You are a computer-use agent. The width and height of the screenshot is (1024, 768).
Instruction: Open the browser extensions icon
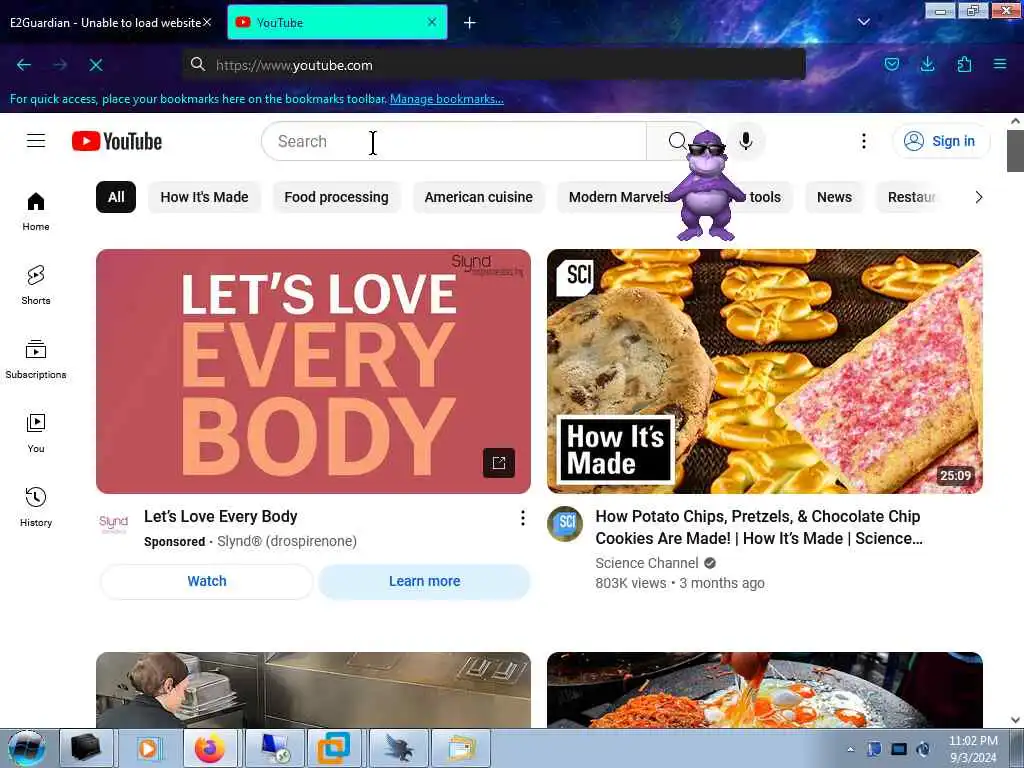coord(964,64)
